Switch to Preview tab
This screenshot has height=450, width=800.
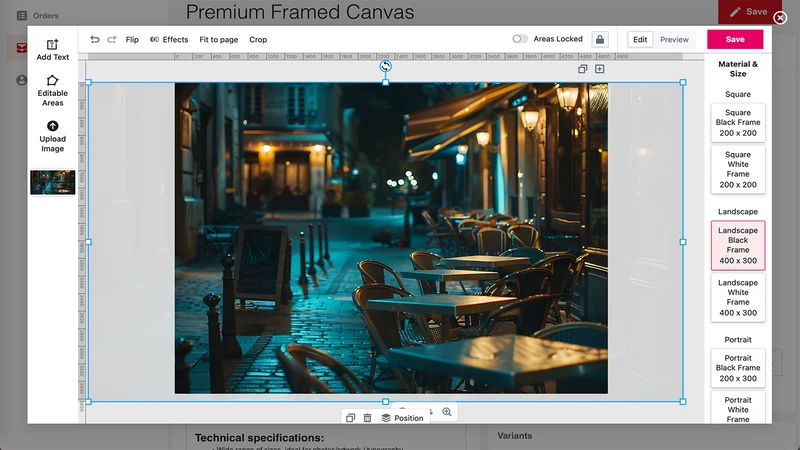point(674,39)
